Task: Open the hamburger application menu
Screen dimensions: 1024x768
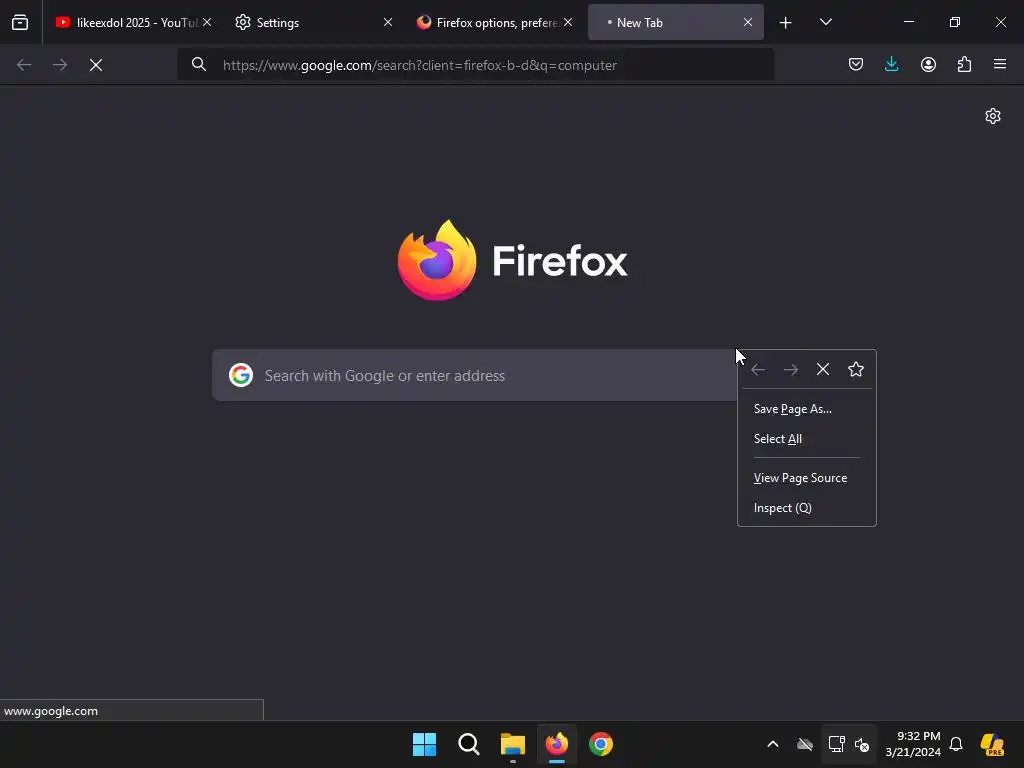Action: (1000, 64)
